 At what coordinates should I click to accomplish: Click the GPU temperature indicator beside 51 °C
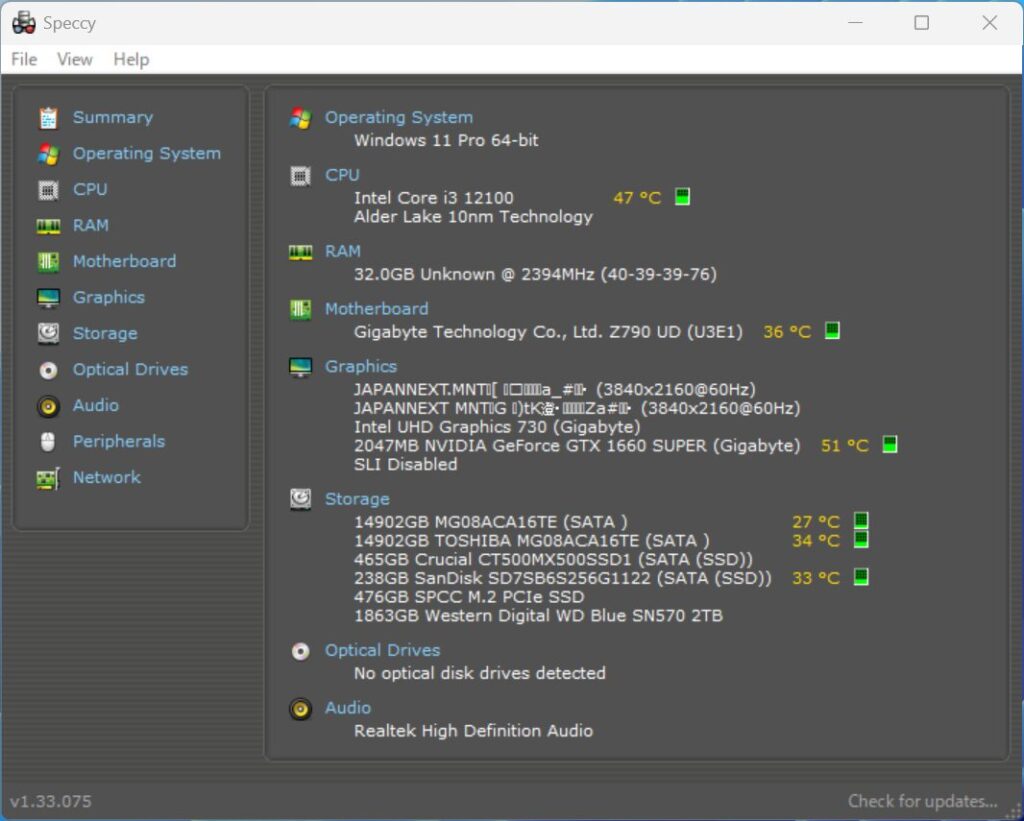[x=889, y=445]
